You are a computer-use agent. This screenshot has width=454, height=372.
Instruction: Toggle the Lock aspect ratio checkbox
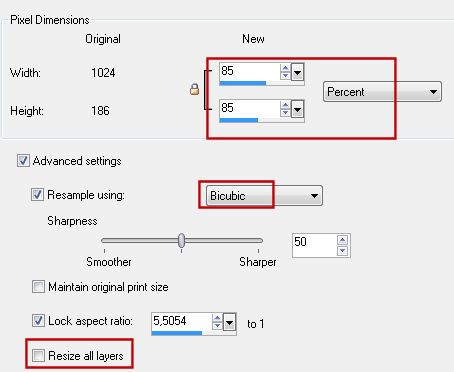[x=38, y=321]
